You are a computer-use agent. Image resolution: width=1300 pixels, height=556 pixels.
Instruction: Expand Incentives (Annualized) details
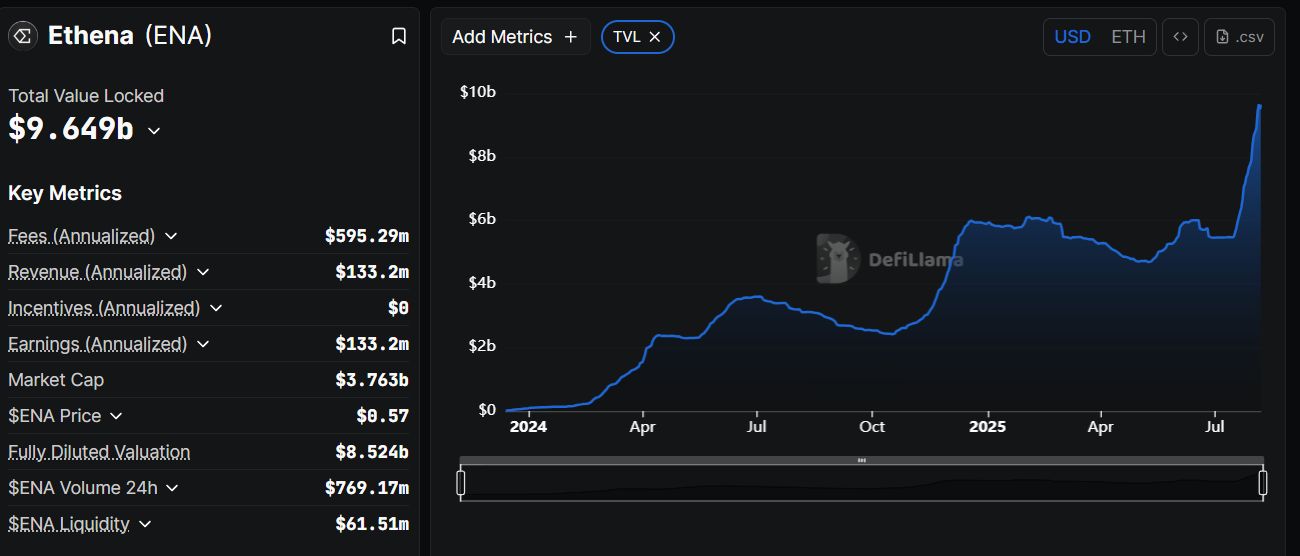(216, 308)
